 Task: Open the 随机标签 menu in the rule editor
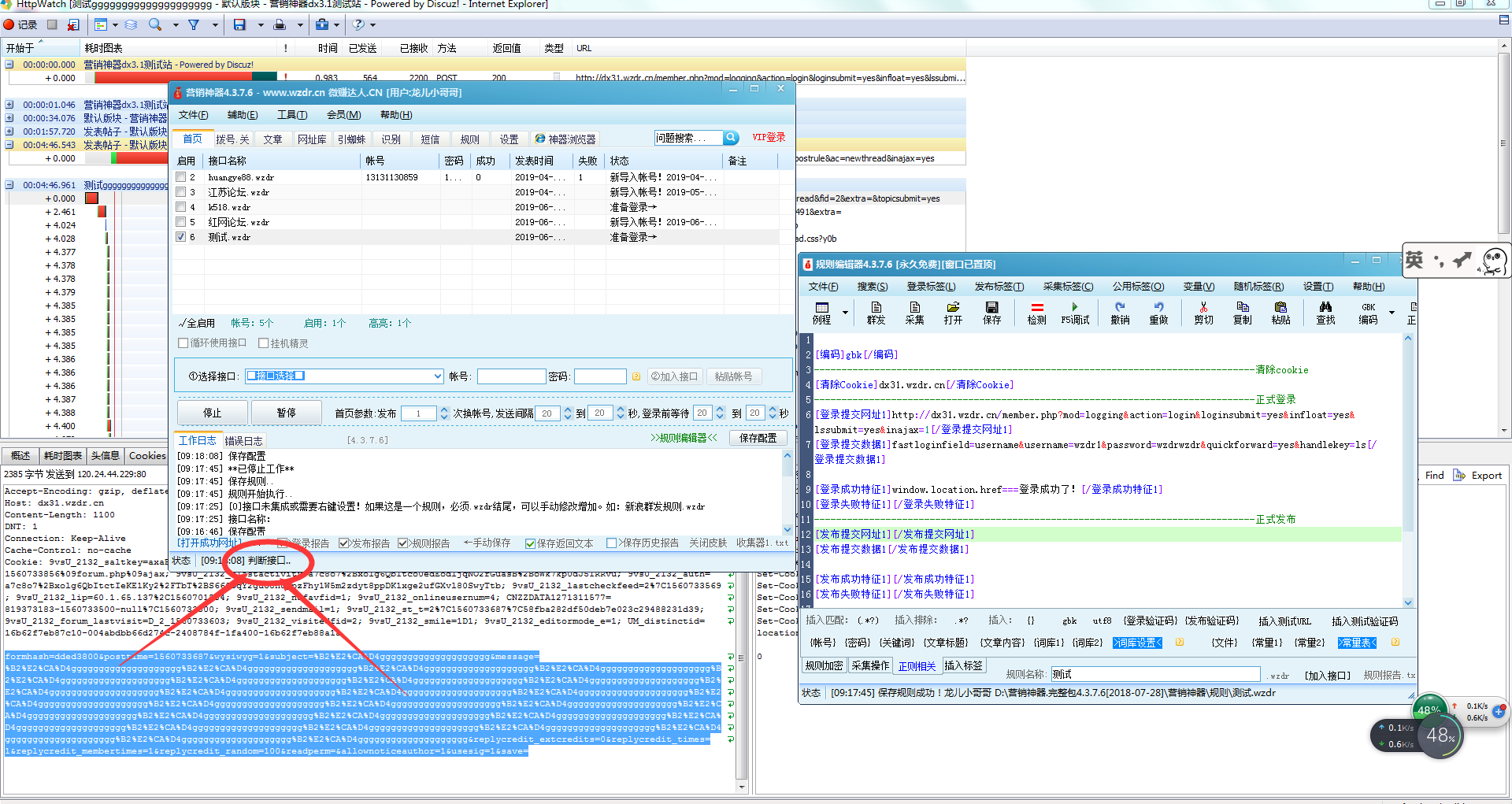1258,287
